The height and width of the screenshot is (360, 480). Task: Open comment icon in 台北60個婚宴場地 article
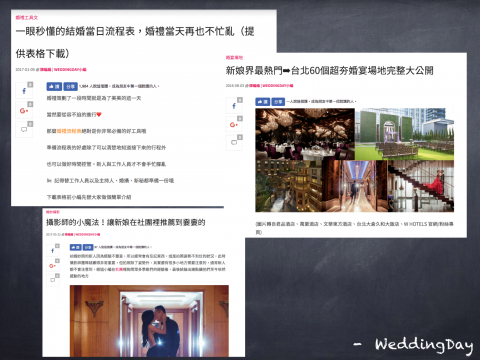pyautogui.click(x=234, y=143)
